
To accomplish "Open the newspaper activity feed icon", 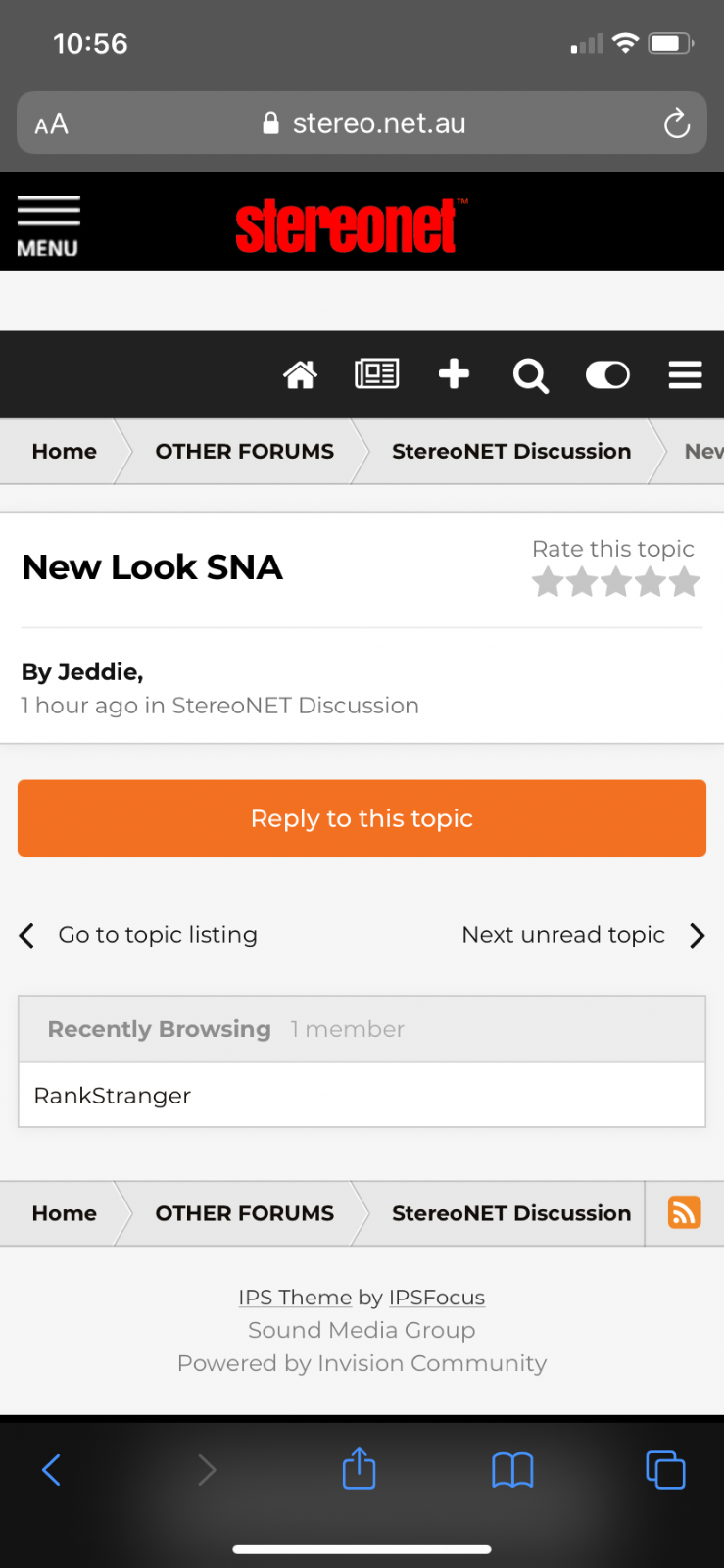I will pyautogui.click(x=376, y=374).
